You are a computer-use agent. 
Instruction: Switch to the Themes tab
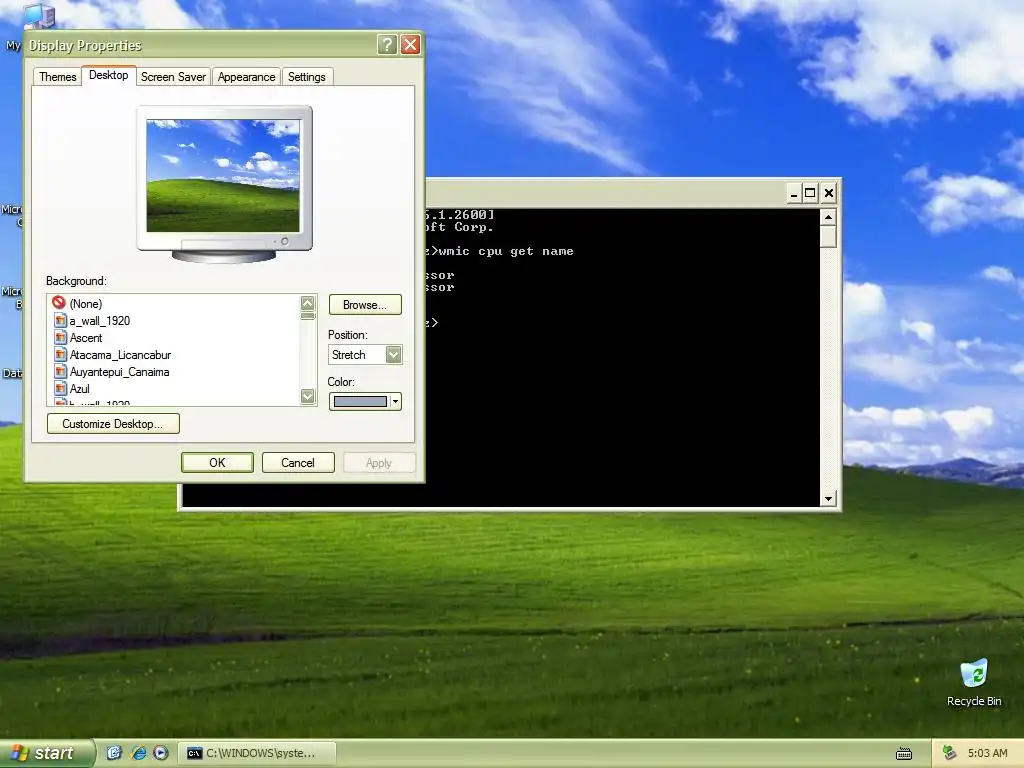(57, 76)
